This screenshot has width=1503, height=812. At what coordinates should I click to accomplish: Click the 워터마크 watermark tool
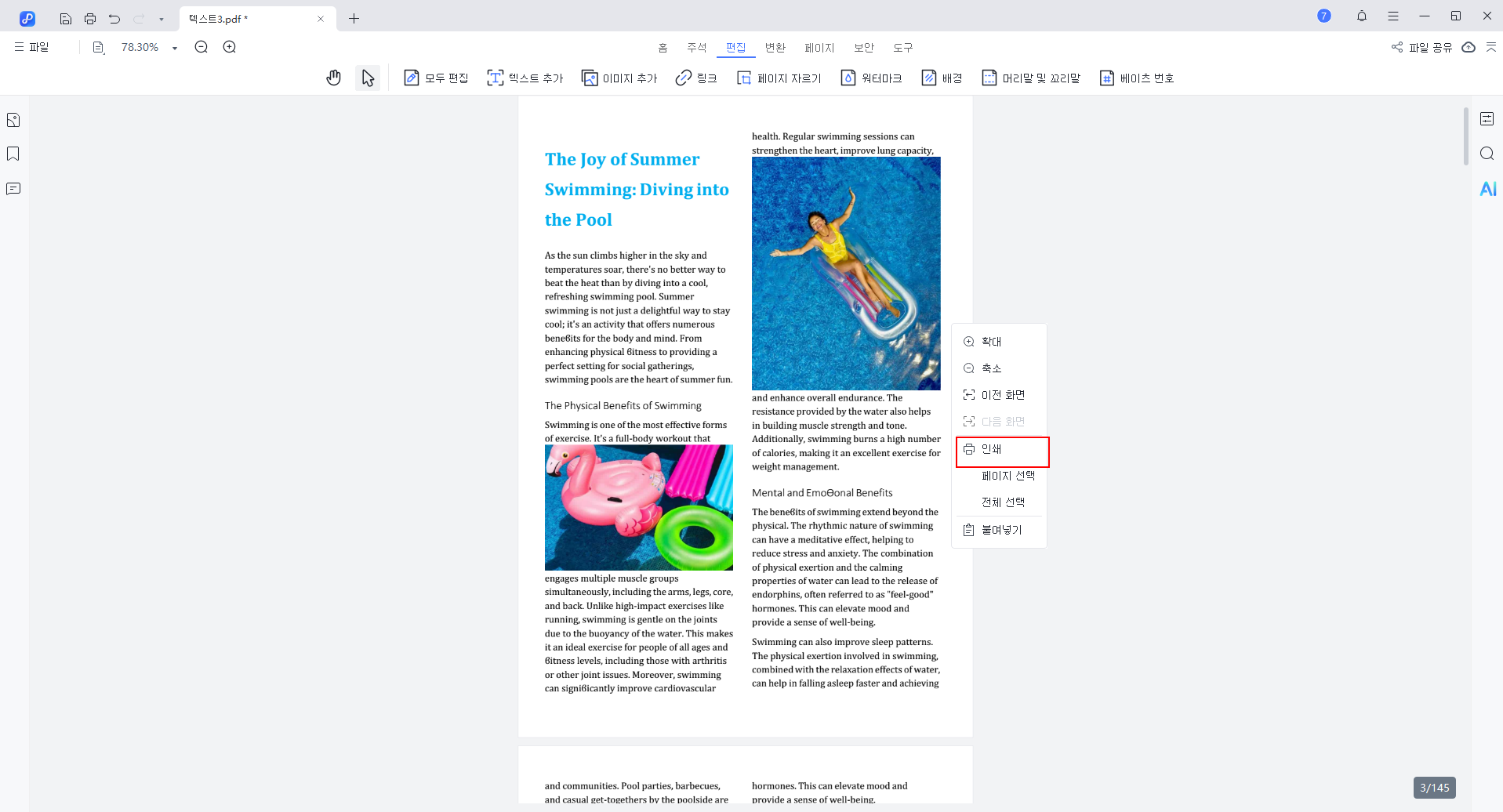pyautogui.click(x=871, y=78)
